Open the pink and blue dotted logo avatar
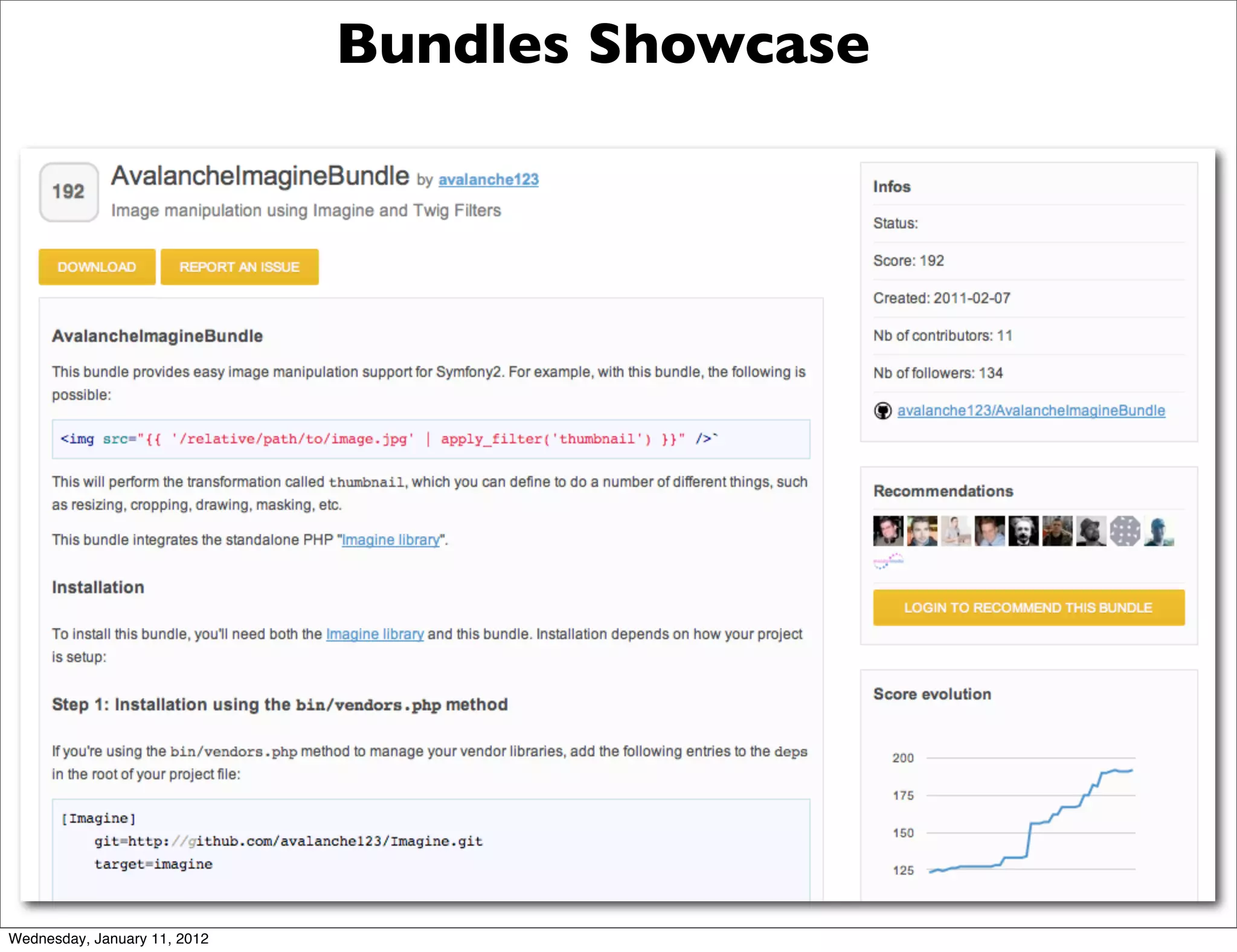The height and width of the screenshot is (952, 1237). coord(888,561)
